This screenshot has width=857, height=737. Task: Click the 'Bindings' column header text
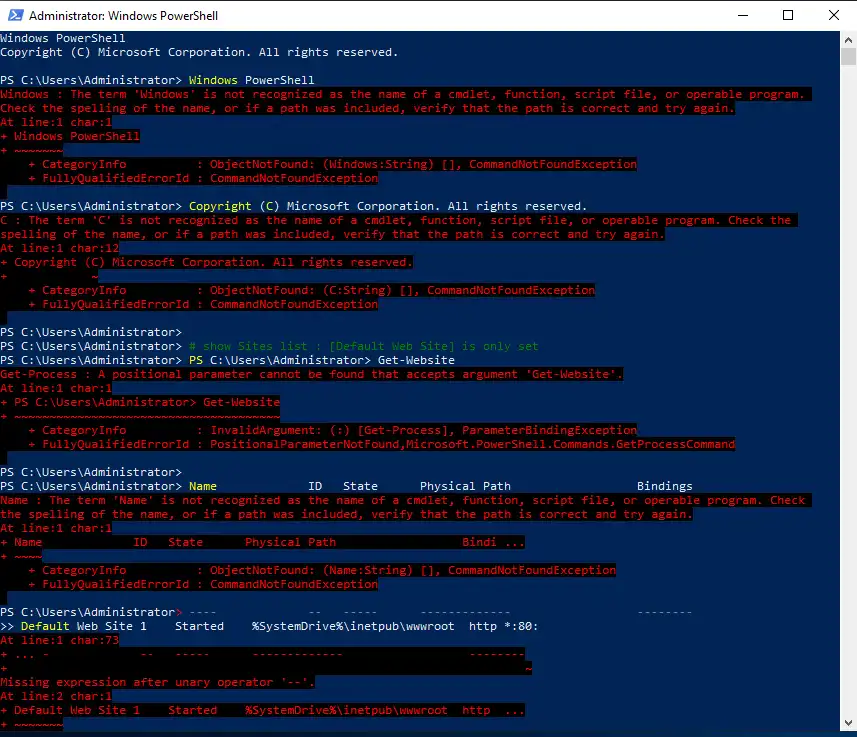[x=665, y=486]
